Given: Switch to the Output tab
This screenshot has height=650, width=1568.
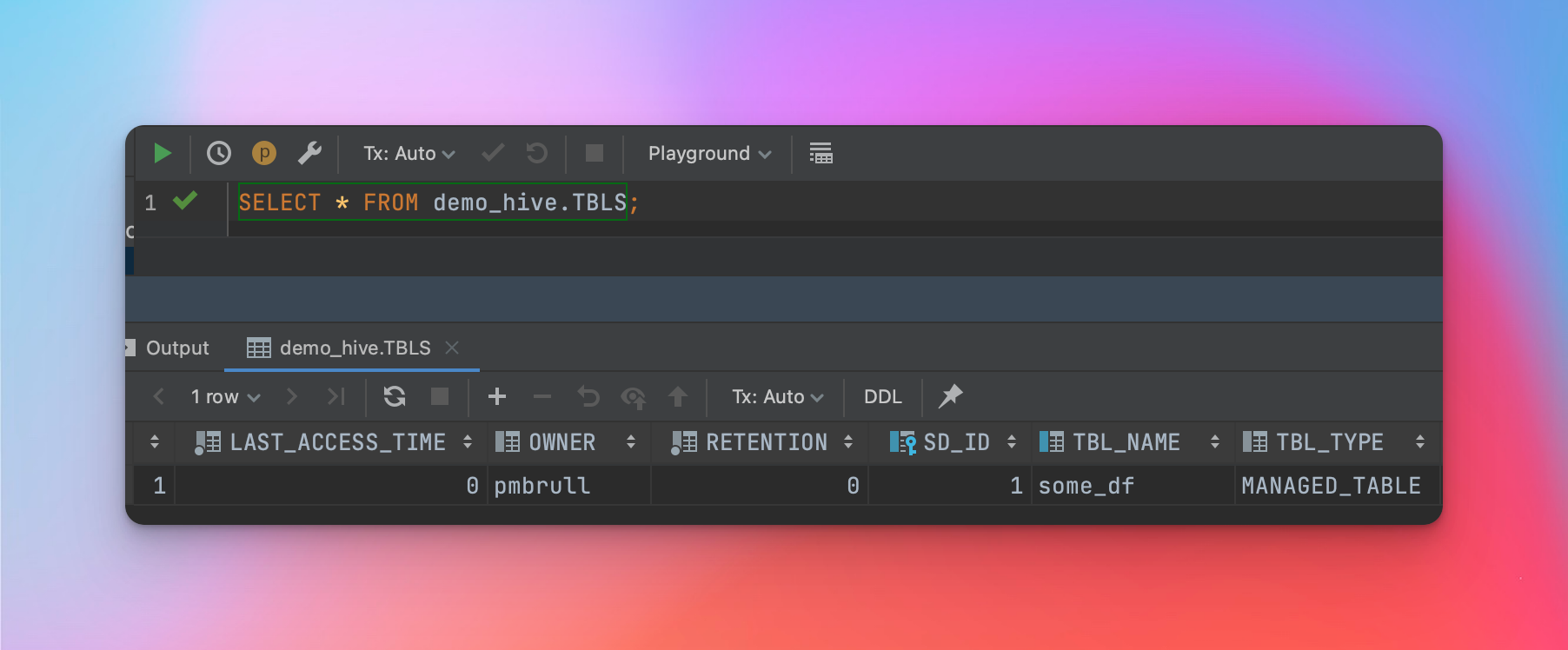Looking at the screenshot, I should point(176,348).
